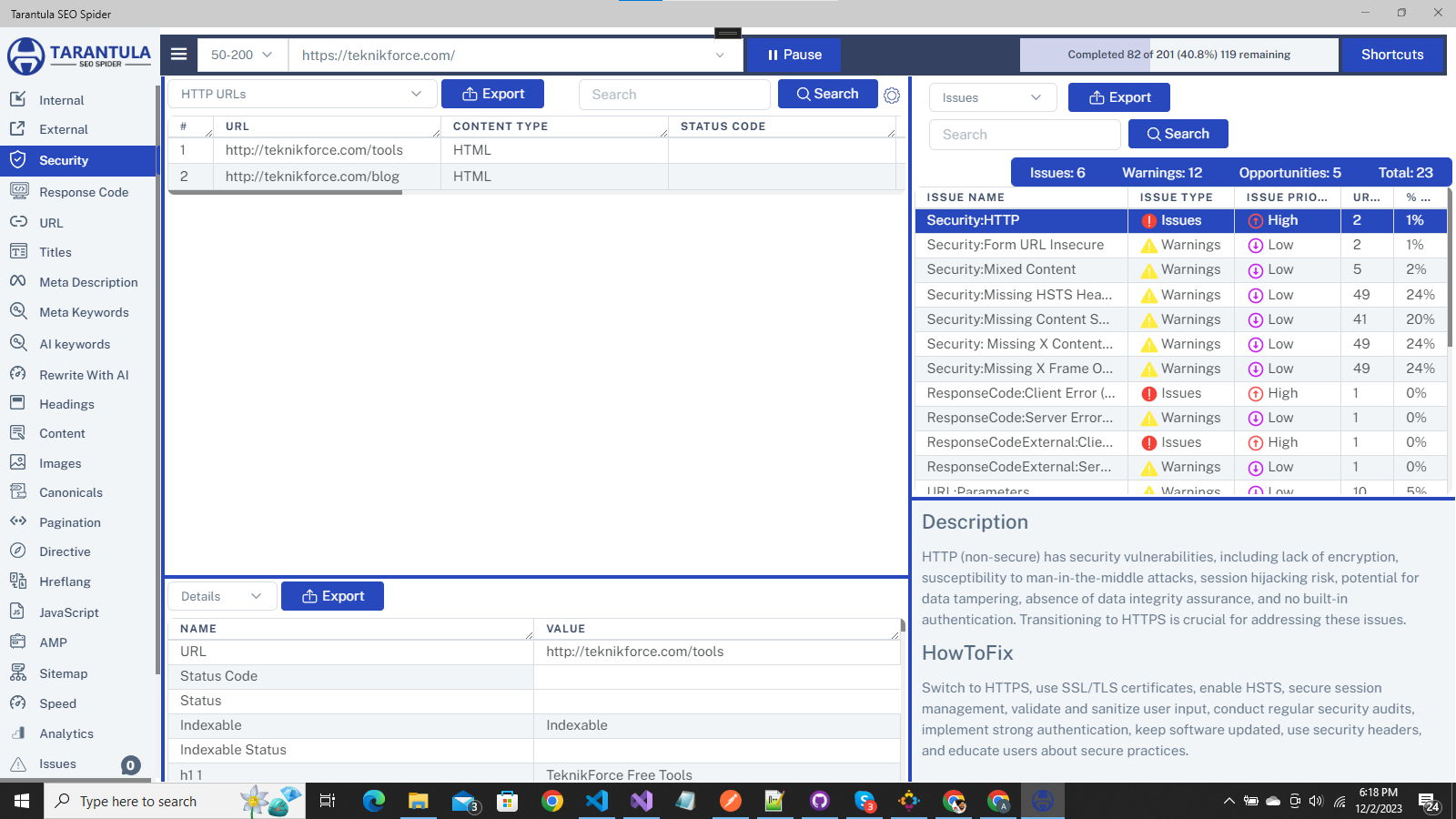Launch Rewrite With AI sidebar icon
Screen dimensions: 1456x819
pos(18,374)
